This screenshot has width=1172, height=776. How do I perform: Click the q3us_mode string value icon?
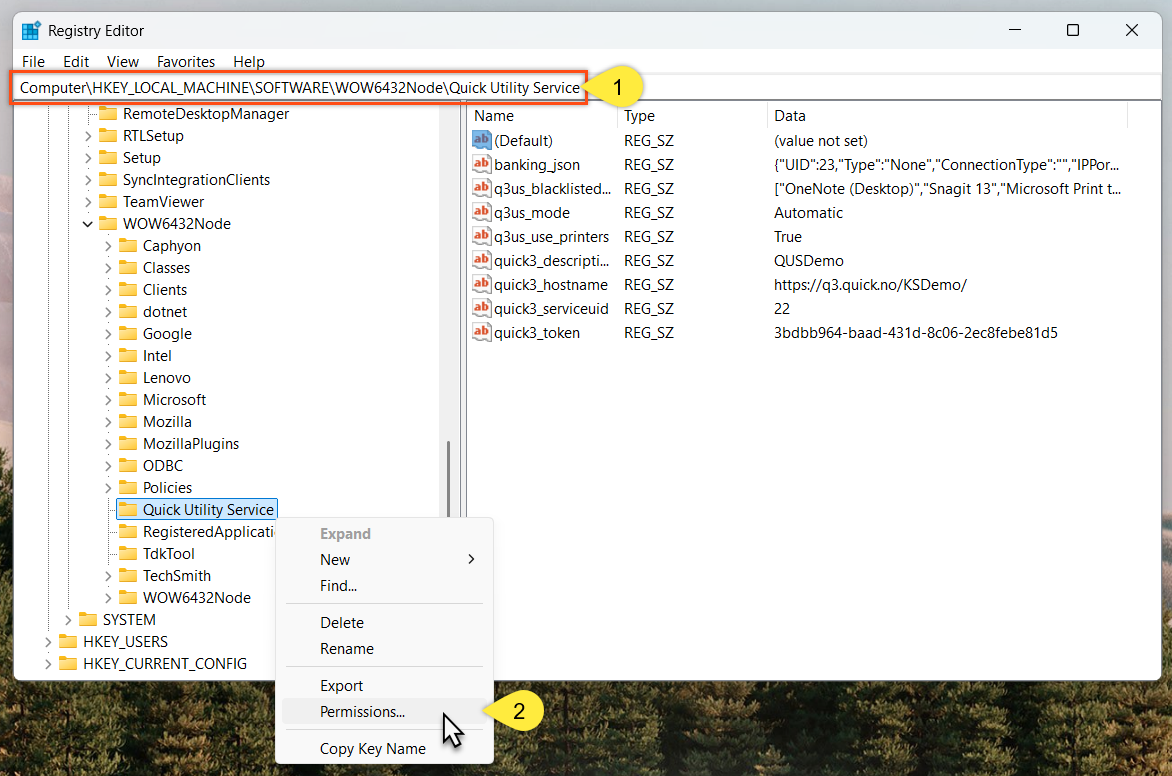pyautogui.click(x=481, y=212)
